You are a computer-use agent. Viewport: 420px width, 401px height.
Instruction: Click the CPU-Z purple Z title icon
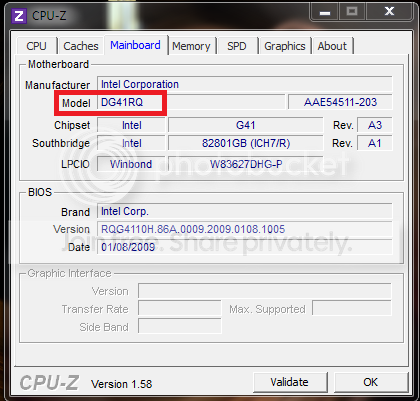19,16
